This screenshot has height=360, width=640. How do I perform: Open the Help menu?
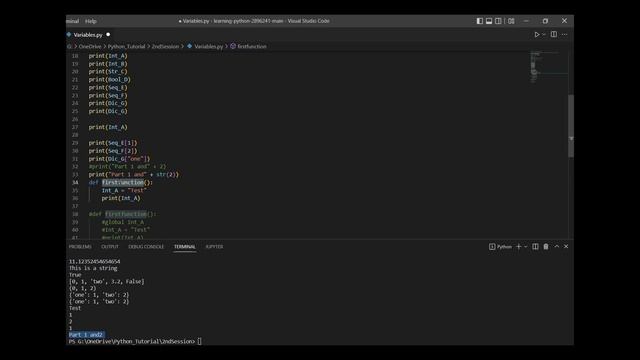91,21
